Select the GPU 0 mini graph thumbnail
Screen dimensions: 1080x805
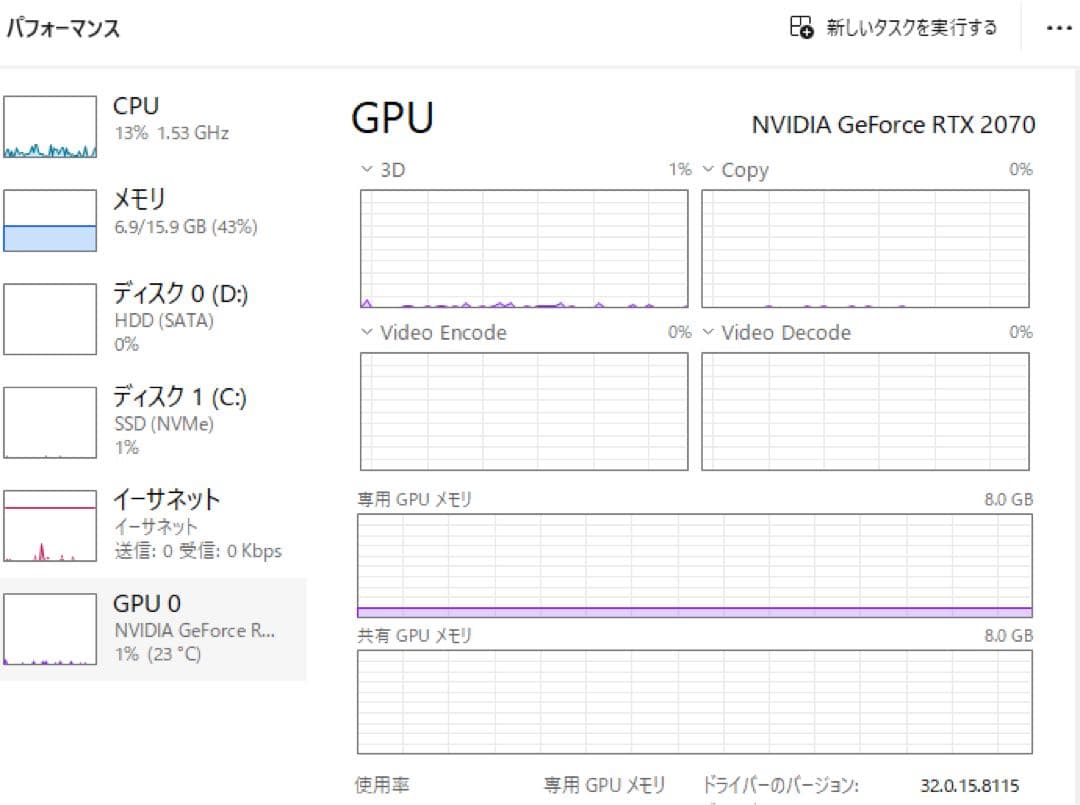click(50, 629)
